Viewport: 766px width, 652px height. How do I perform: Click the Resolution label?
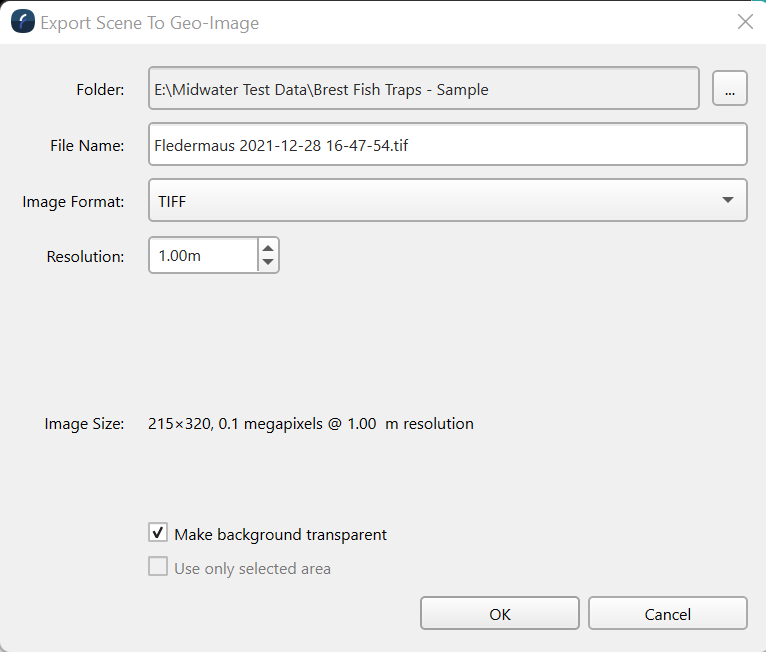85,257
